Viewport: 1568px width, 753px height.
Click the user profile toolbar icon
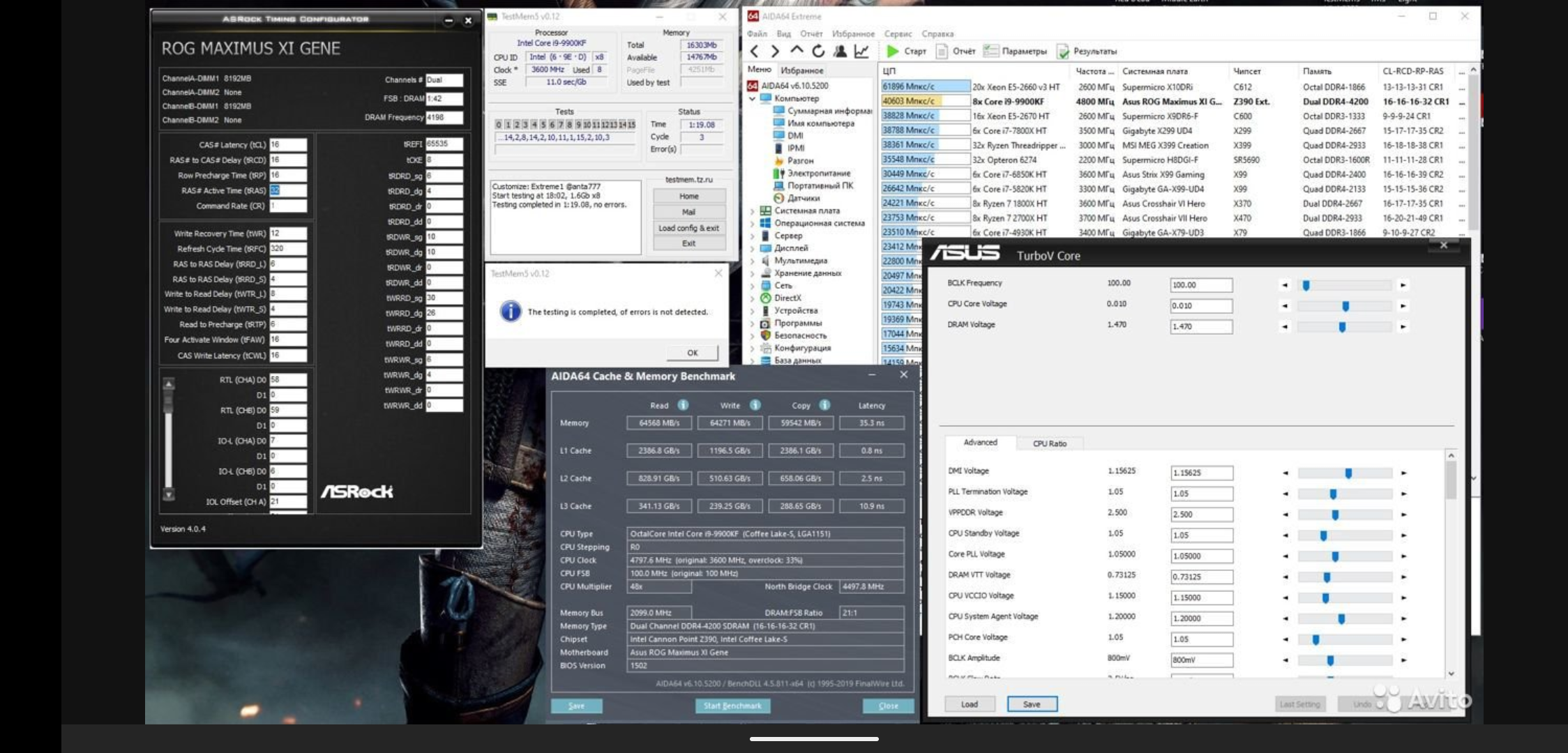840,51
